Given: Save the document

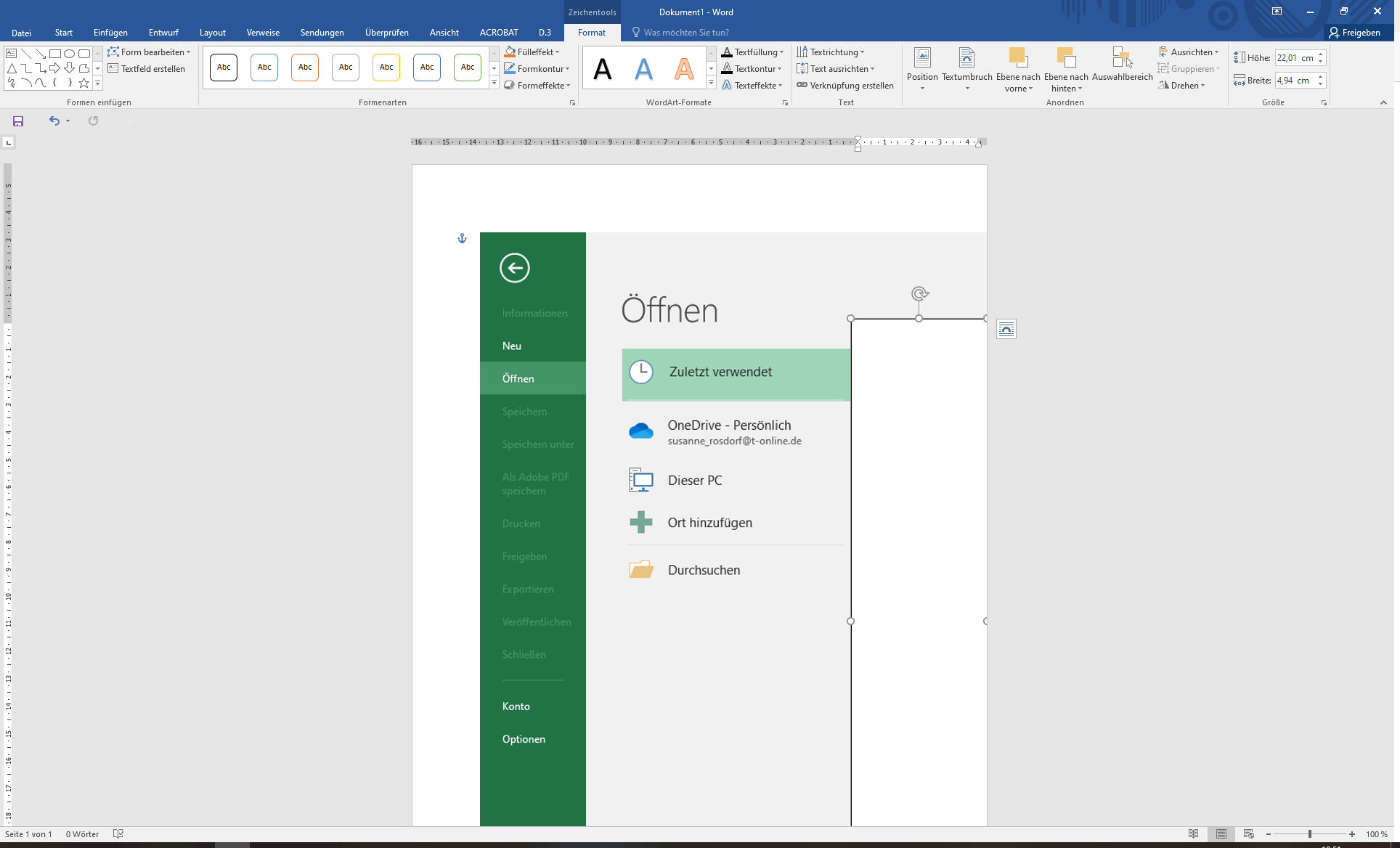Looking at the screenshot, I should 18,121.
